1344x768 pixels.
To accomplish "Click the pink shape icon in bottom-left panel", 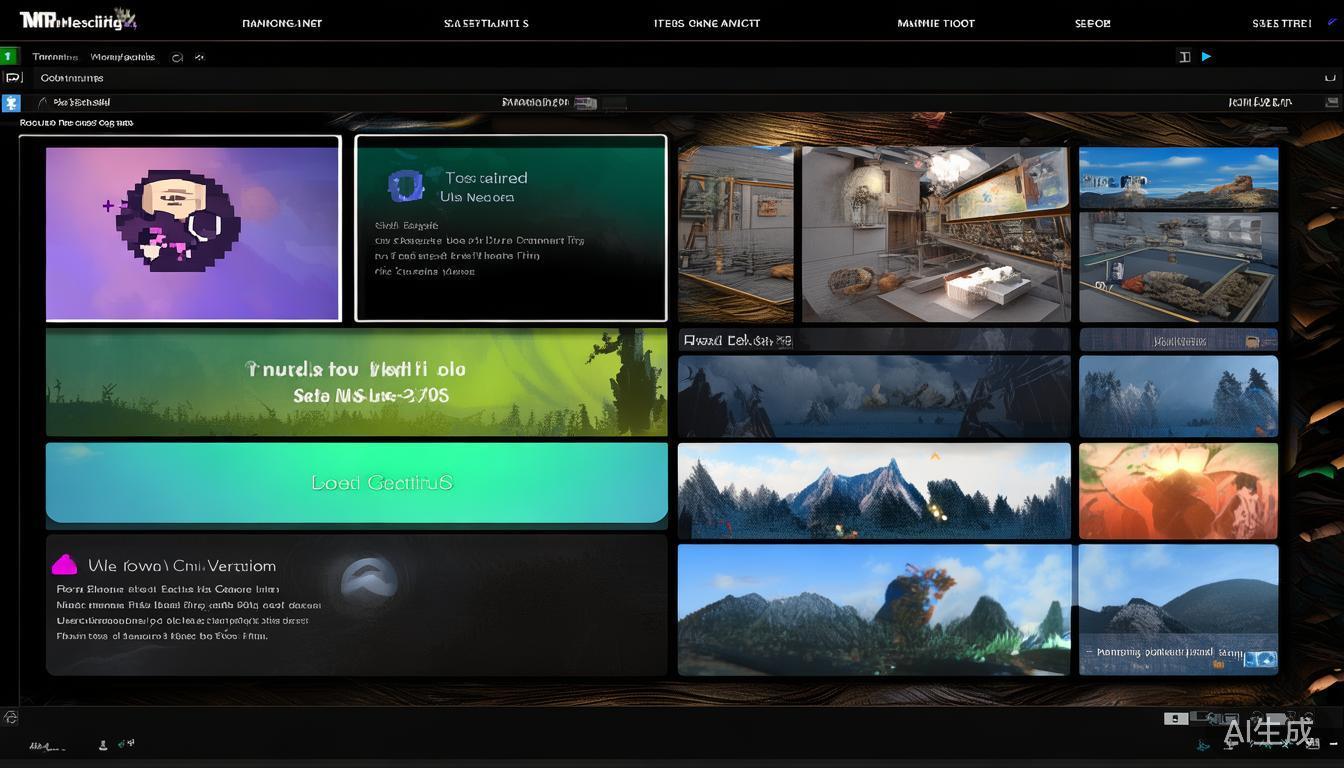I will point(65,565).
